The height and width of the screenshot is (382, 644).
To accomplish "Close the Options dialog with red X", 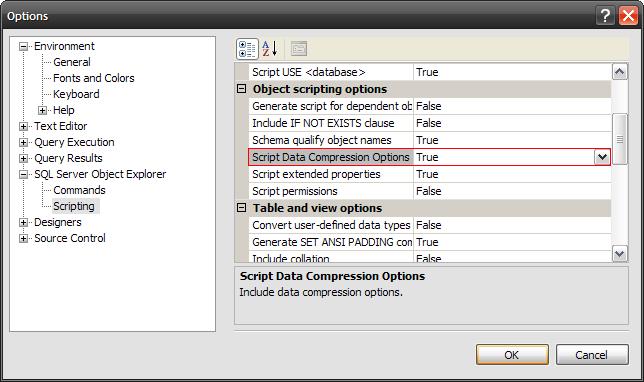I will point(628,16).
